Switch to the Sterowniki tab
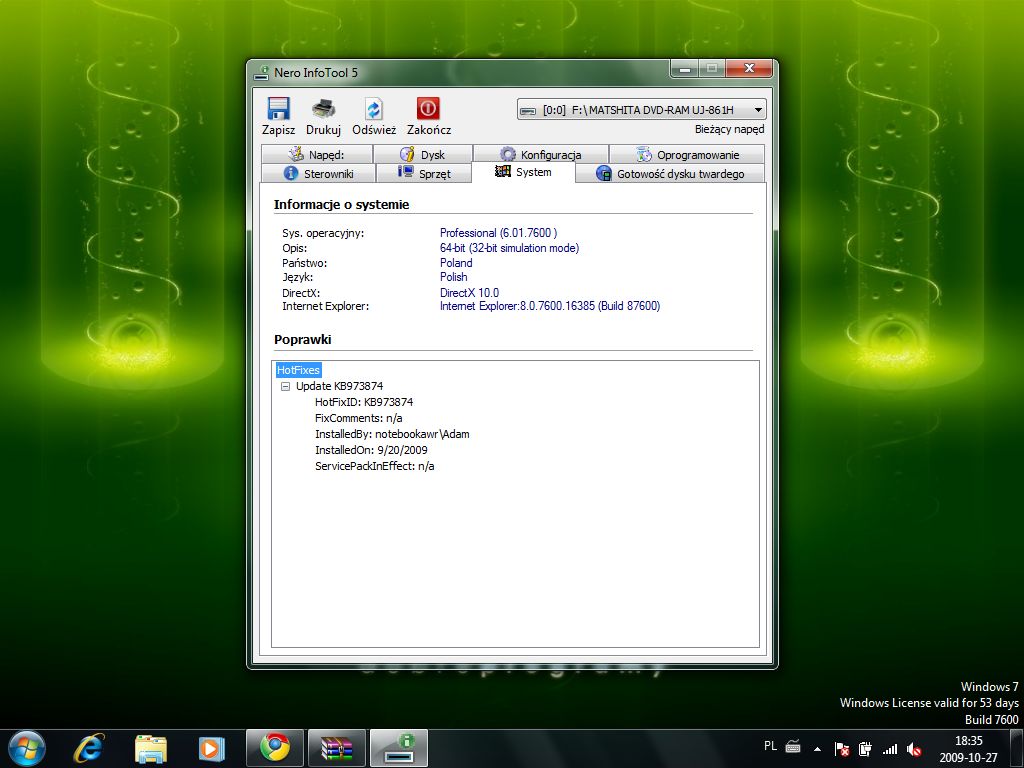1024x768 pixels. point(319,174)
